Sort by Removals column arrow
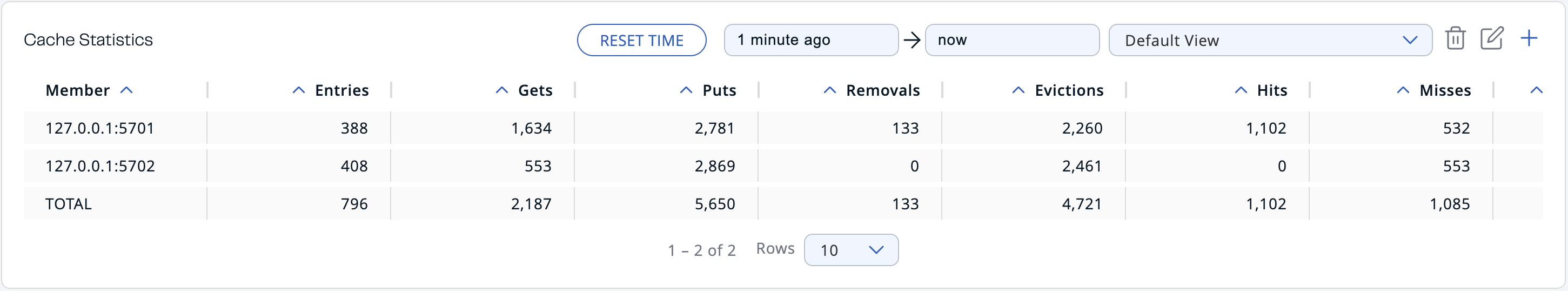1568x291 pixels. coord(829,91)
